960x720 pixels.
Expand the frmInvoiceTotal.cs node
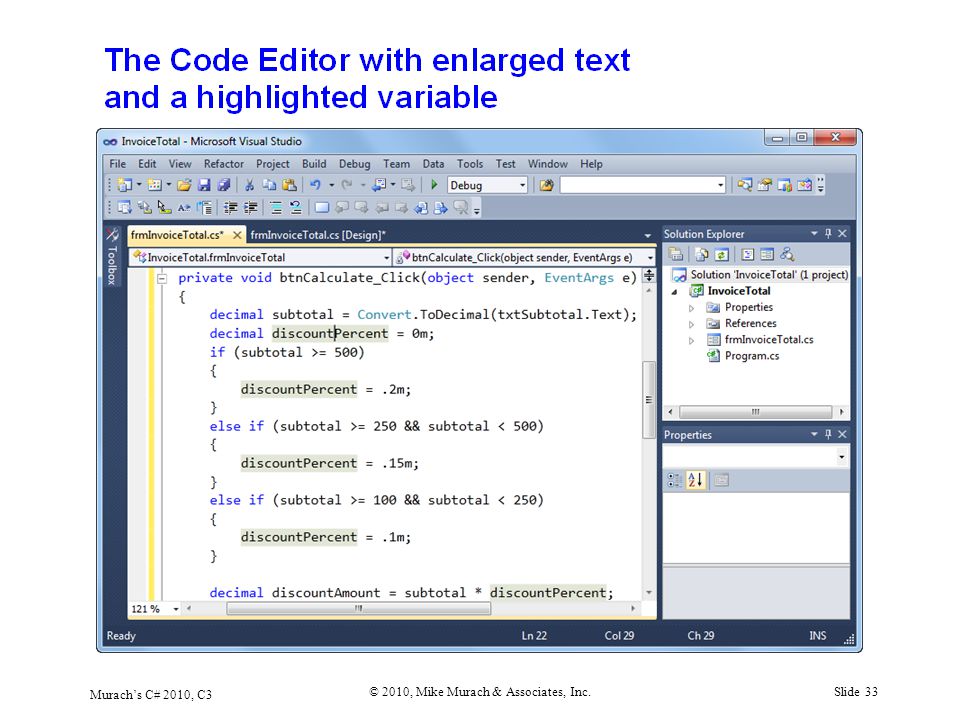(691, 340)
